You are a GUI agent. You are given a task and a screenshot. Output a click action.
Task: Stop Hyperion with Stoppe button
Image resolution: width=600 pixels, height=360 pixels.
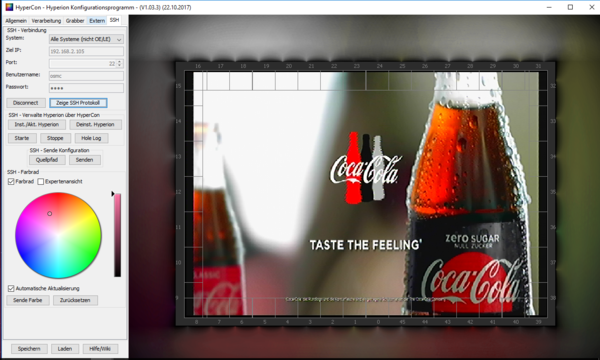pos(55,138)
